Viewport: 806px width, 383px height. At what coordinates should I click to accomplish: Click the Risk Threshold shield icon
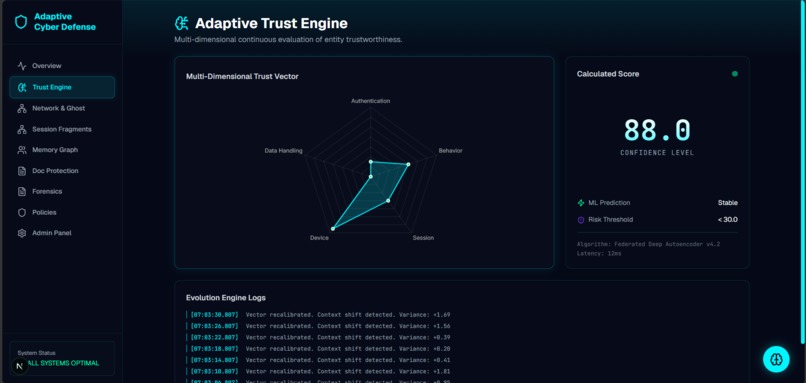click(x=581, y=220)
